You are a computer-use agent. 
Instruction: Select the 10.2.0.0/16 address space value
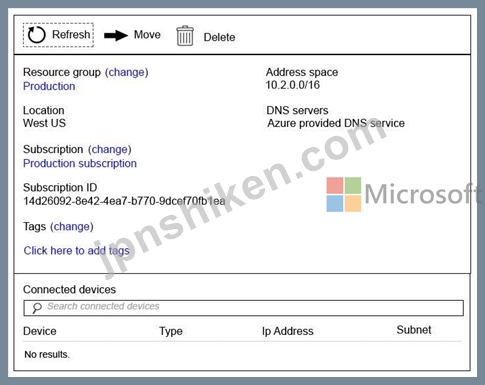coord(293,85)
